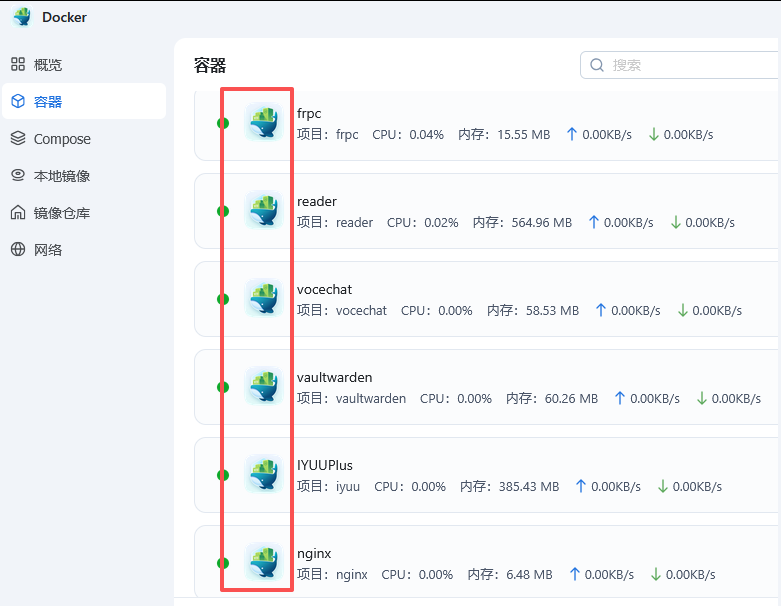Click nginx memory value 6.48 MB
This screenshot has height=606, width=781.
(x=529, y=575)
